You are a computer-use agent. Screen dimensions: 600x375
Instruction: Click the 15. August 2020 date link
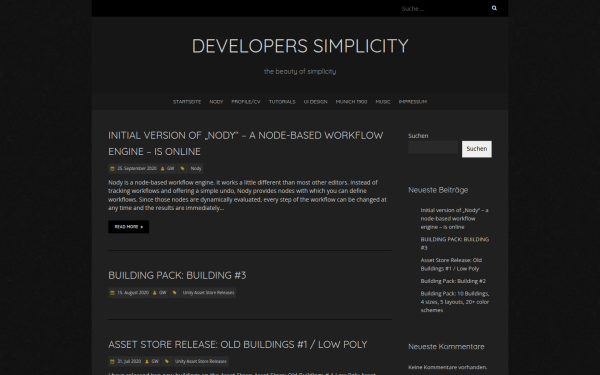133,293
